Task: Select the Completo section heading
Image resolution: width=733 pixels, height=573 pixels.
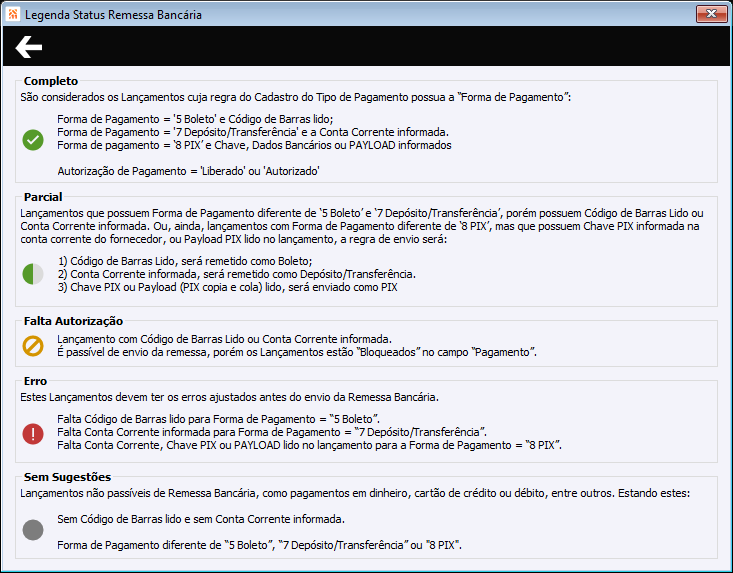Action: click(51, 81)
